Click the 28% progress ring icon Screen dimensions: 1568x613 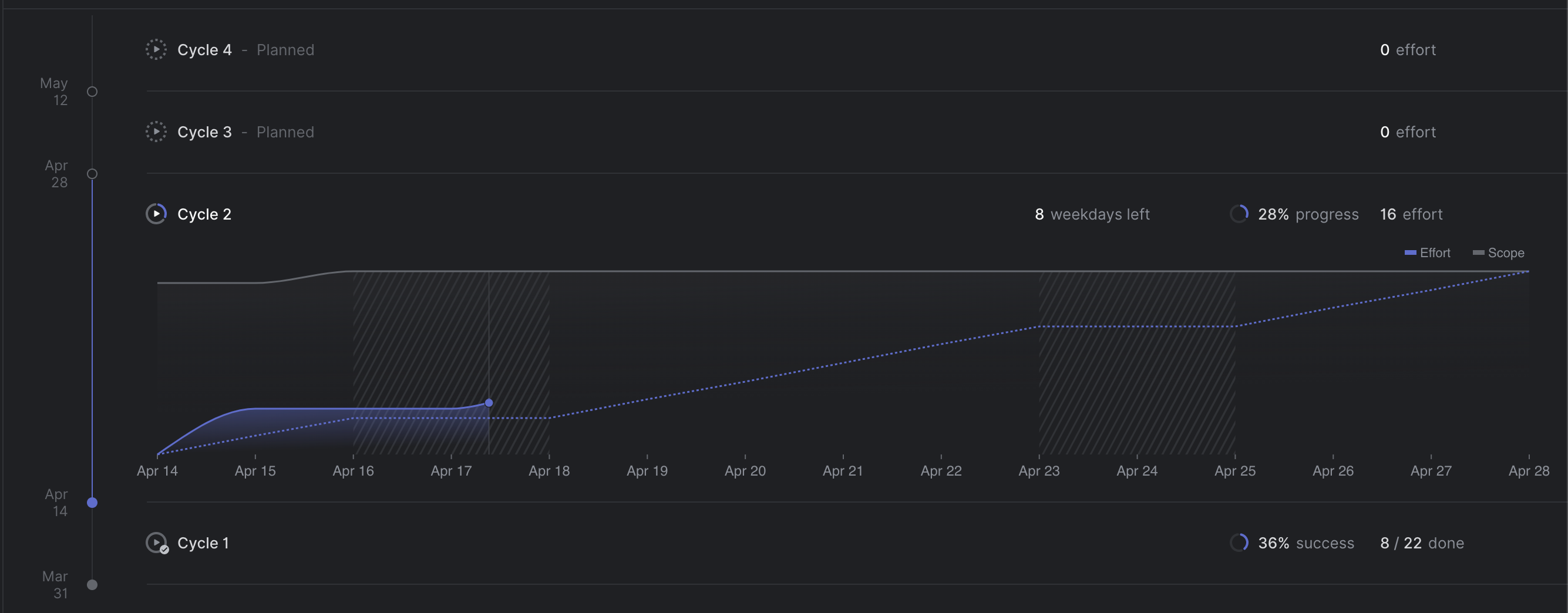coord(1239,214)
